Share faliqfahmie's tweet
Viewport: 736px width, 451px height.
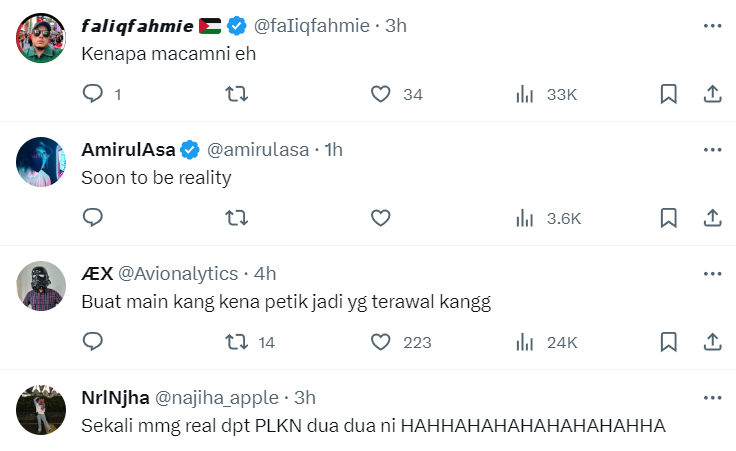(x=713, y=94)
